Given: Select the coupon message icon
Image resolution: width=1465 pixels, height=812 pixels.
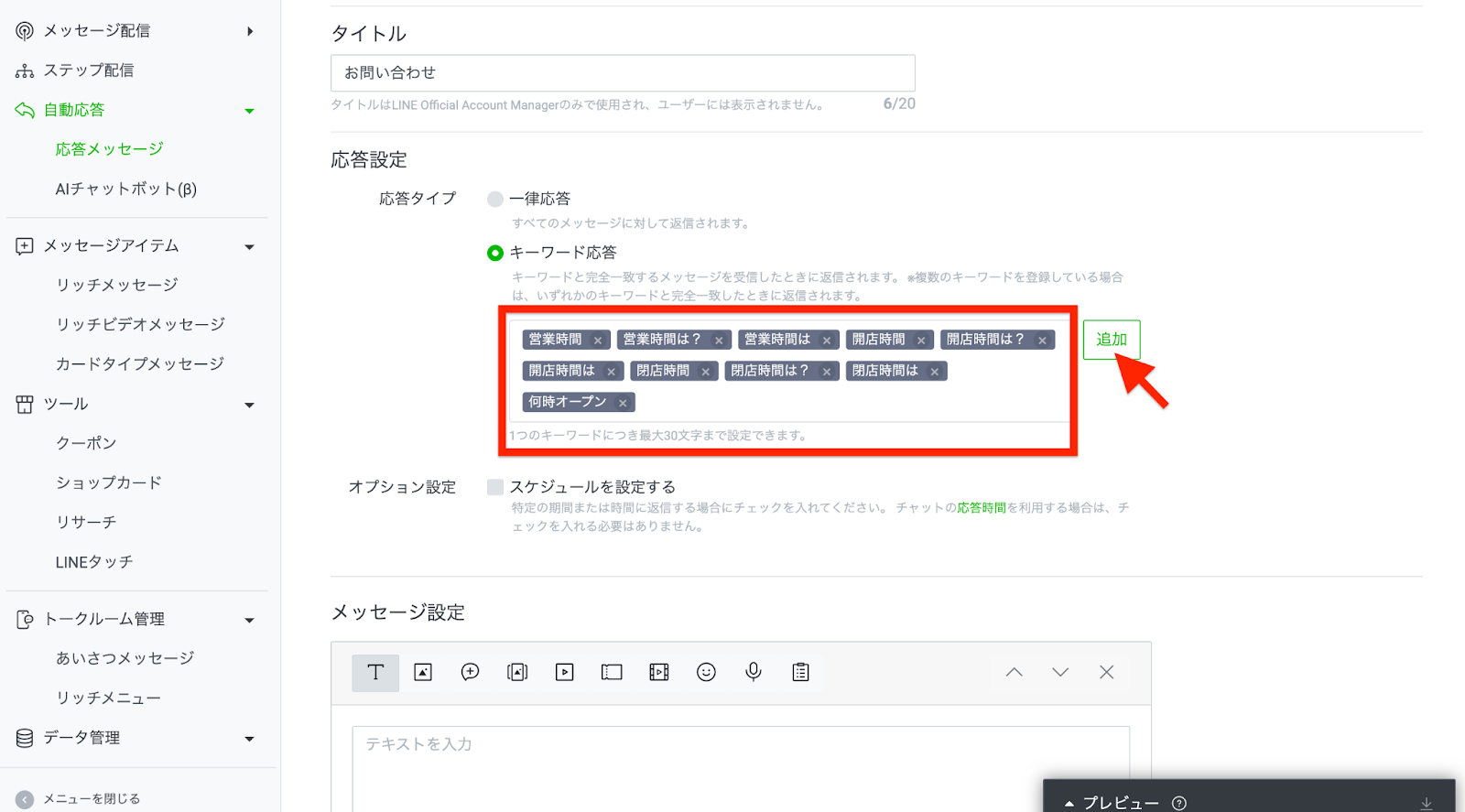Looking at the screenshot, I should pyautogui.click(x=612, y=672).
